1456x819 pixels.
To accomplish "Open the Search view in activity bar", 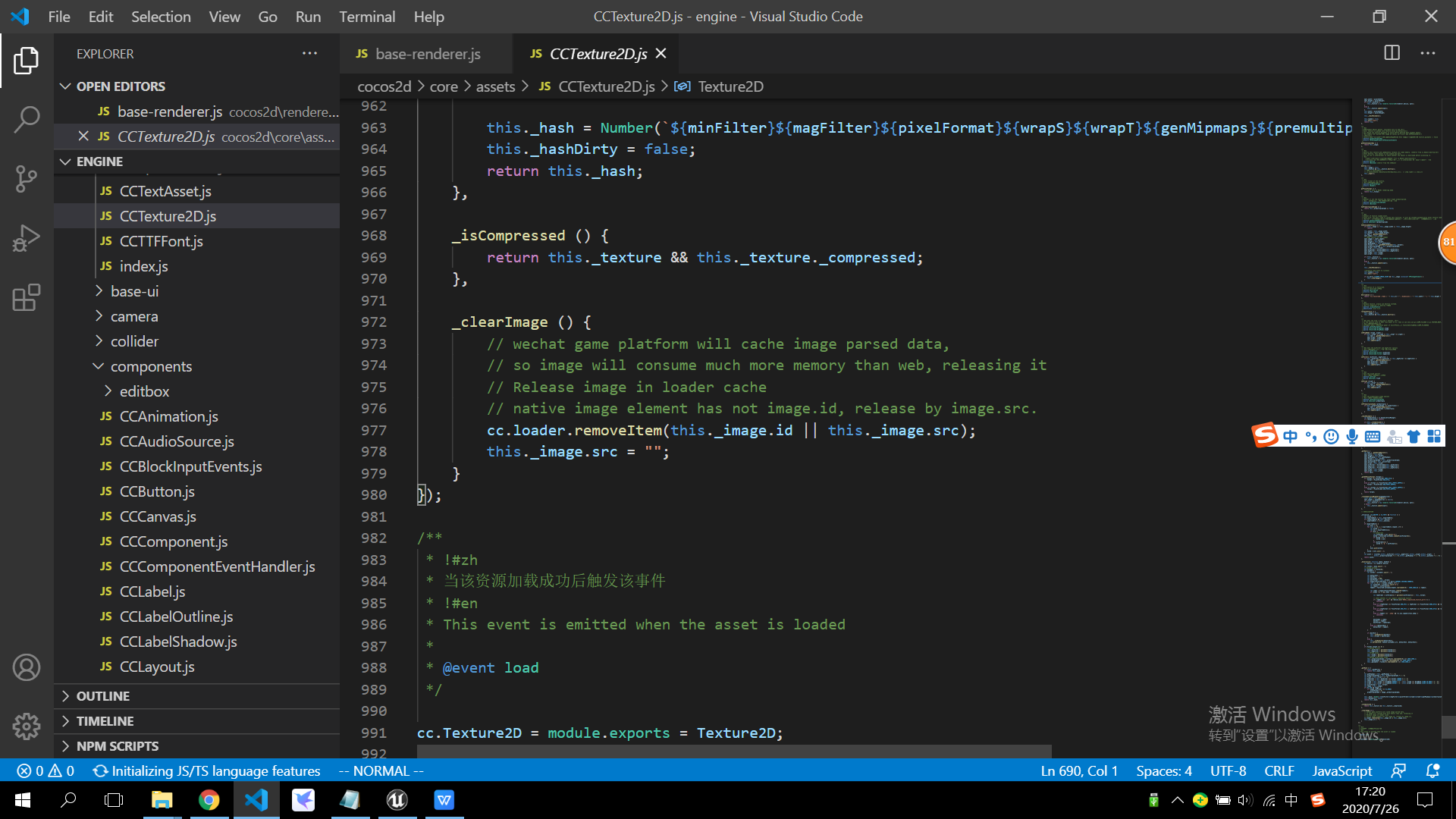I will click(27, 119).
